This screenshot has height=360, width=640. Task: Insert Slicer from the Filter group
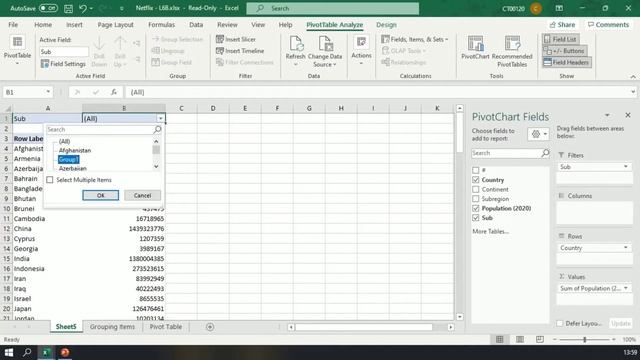point(236,39)
